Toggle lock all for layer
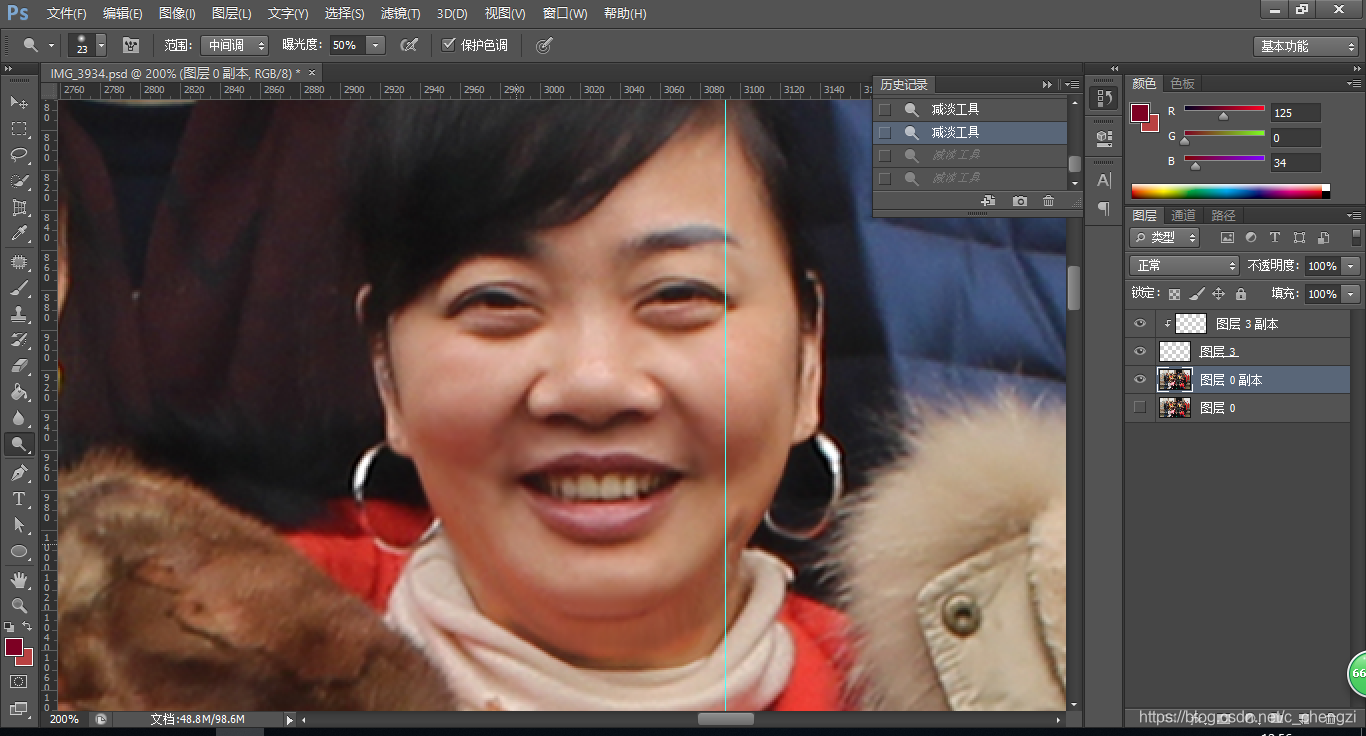 1241,294
